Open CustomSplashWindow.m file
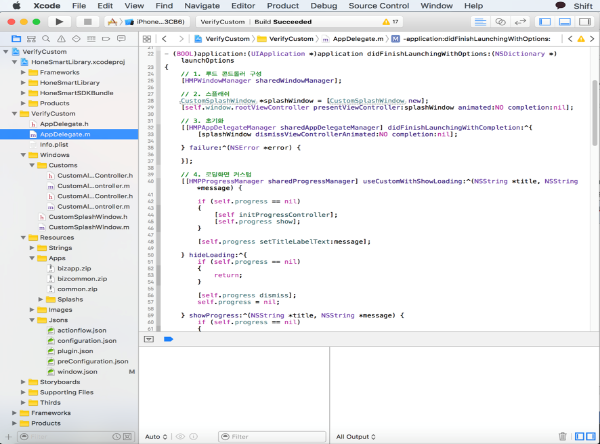This screenshot has width=600, height=444. pos(89,227)
